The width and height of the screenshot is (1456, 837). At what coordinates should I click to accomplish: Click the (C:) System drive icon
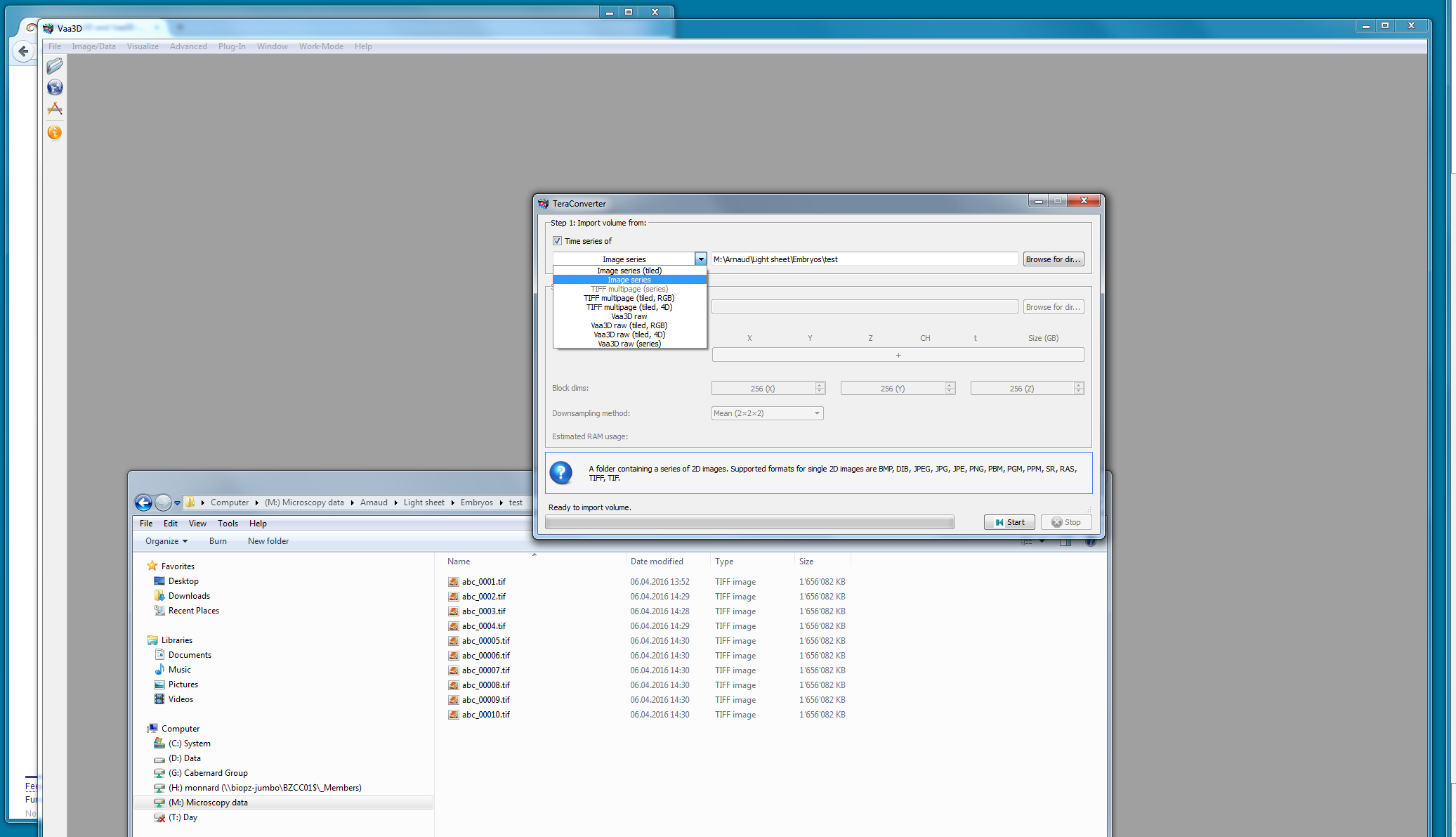159,743
